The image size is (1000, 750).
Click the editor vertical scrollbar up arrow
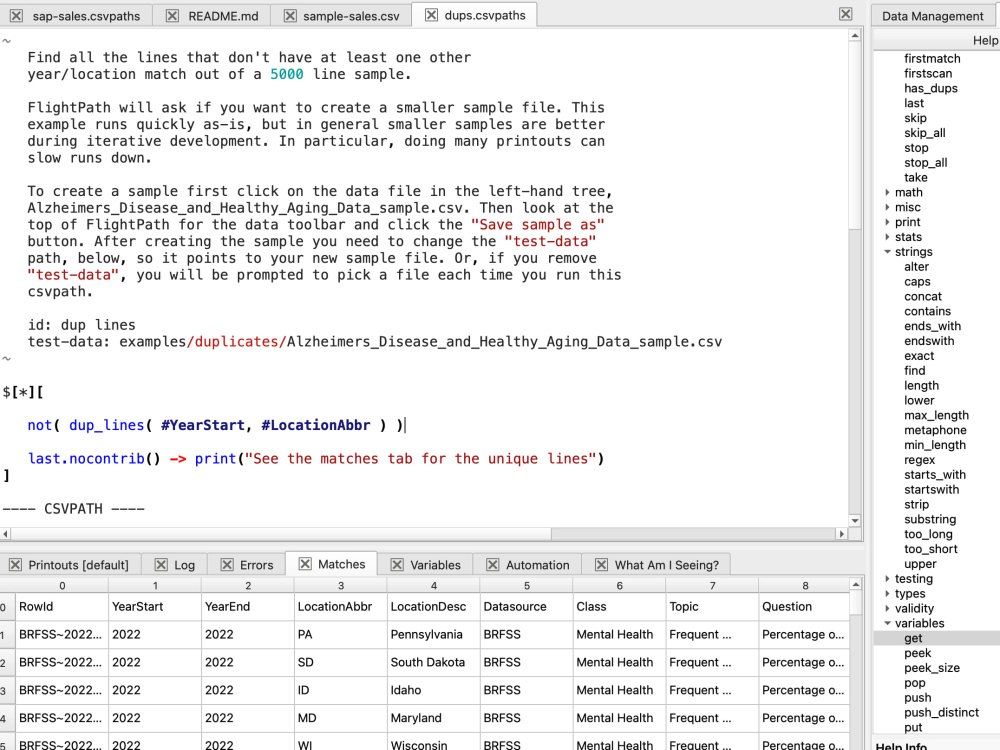pyautogui.click(x=855, y=36)
